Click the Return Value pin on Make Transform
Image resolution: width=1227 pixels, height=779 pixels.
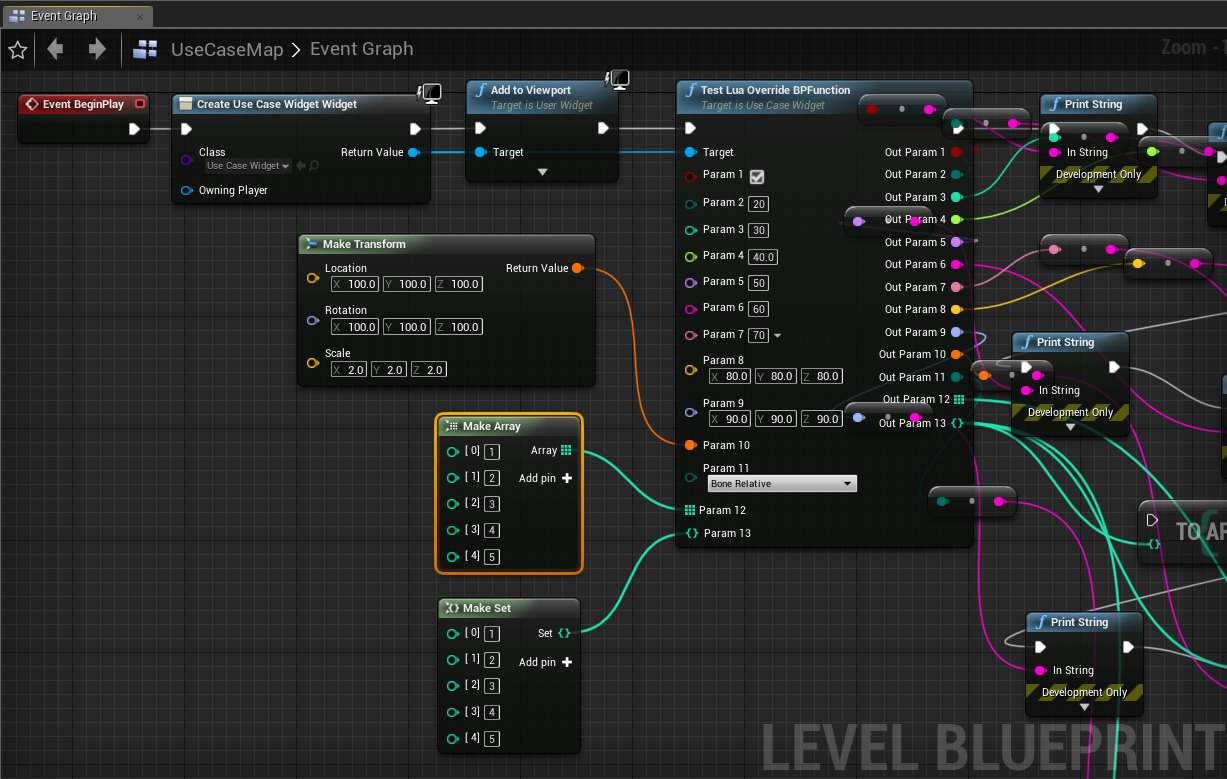(x=578, y=268)
